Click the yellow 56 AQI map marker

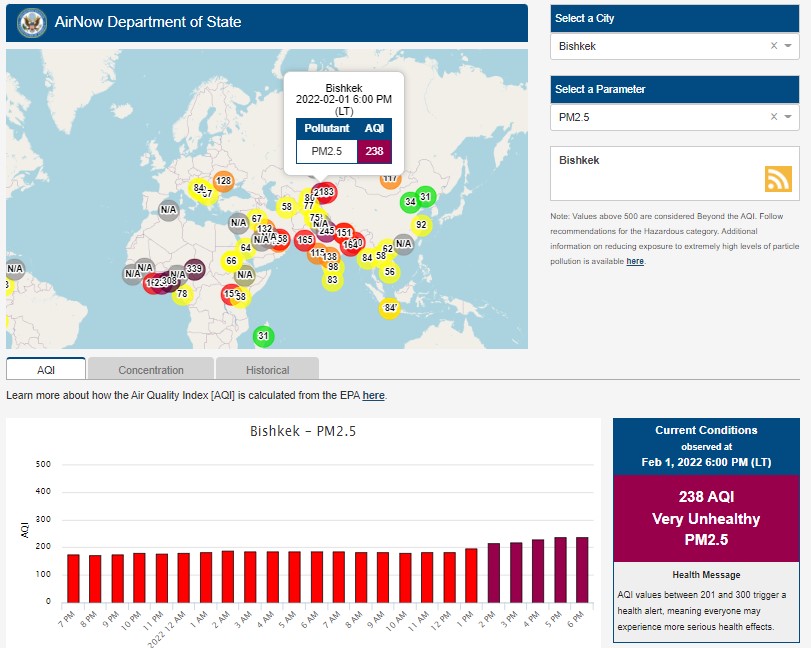(389, 272)
